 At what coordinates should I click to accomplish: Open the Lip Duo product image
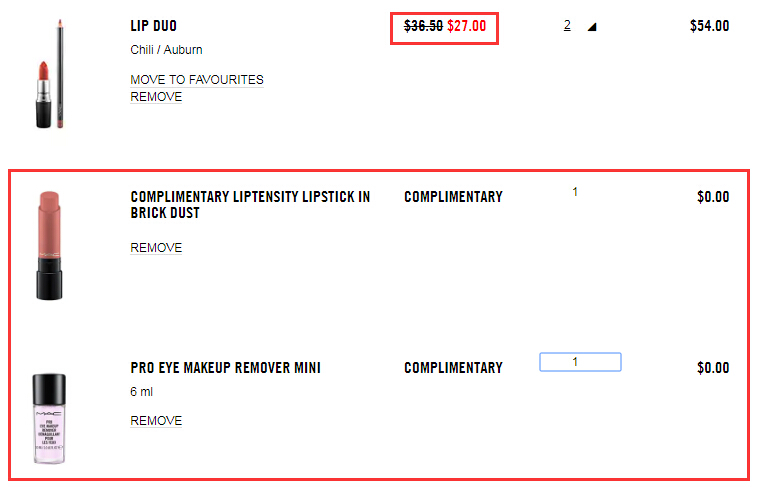tap(50, 74)
